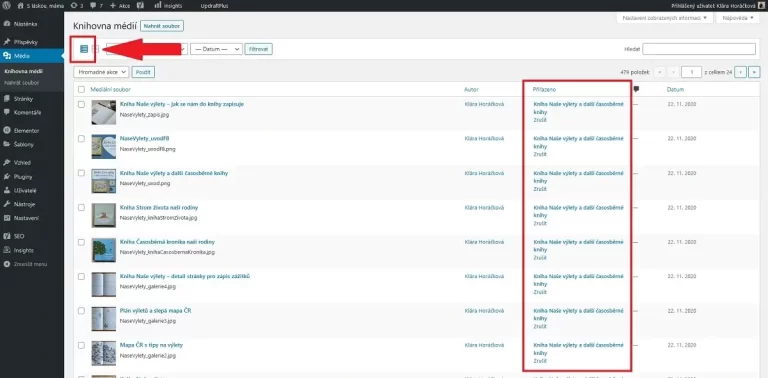This screenshot has width=768, height=378.
Task: Tick checkbox for Mapa ČR s tipy na výlety
Action: tap(81, 345)
